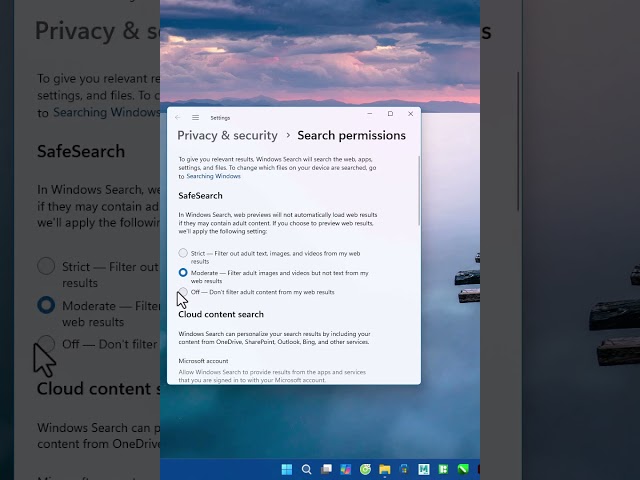Open the green circular taskbar app
The height and width of the screenshot is (480, 640).
pos(365,469)
